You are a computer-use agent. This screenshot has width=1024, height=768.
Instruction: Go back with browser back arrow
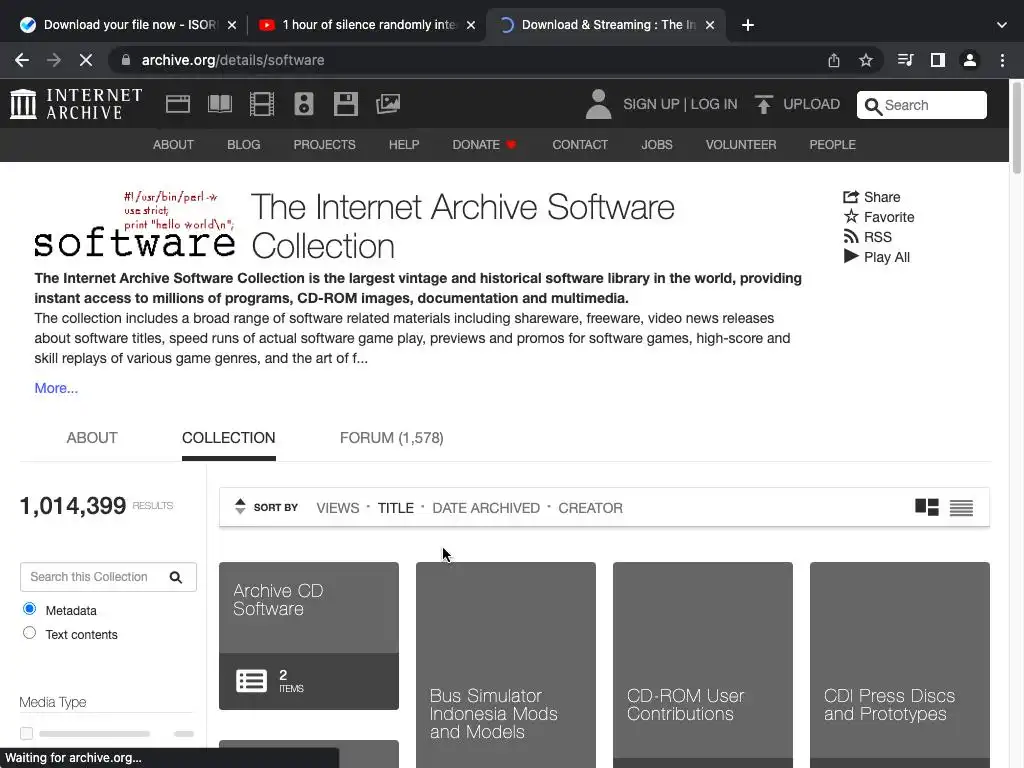tap(22, 60)
